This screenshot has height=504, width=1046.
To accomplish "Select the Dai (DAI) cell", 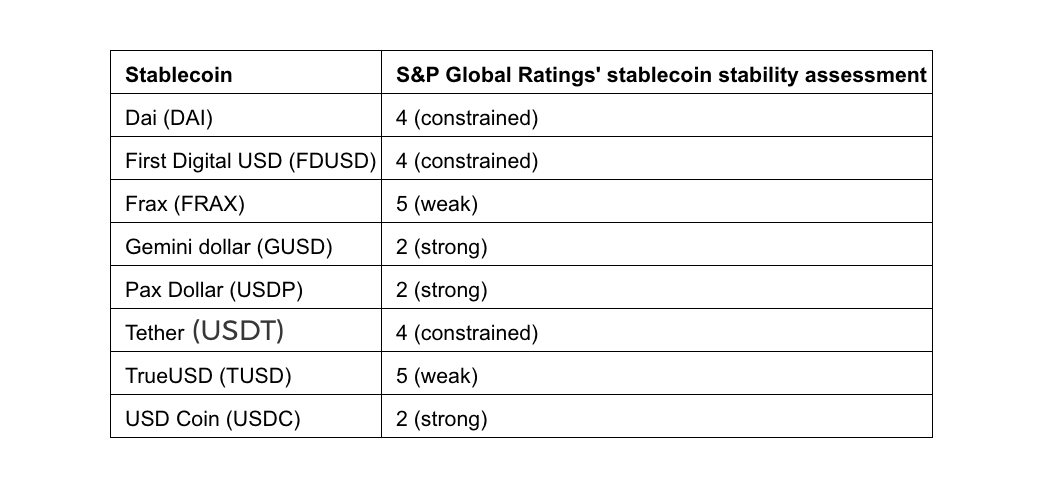I will [x=169, y=118].
